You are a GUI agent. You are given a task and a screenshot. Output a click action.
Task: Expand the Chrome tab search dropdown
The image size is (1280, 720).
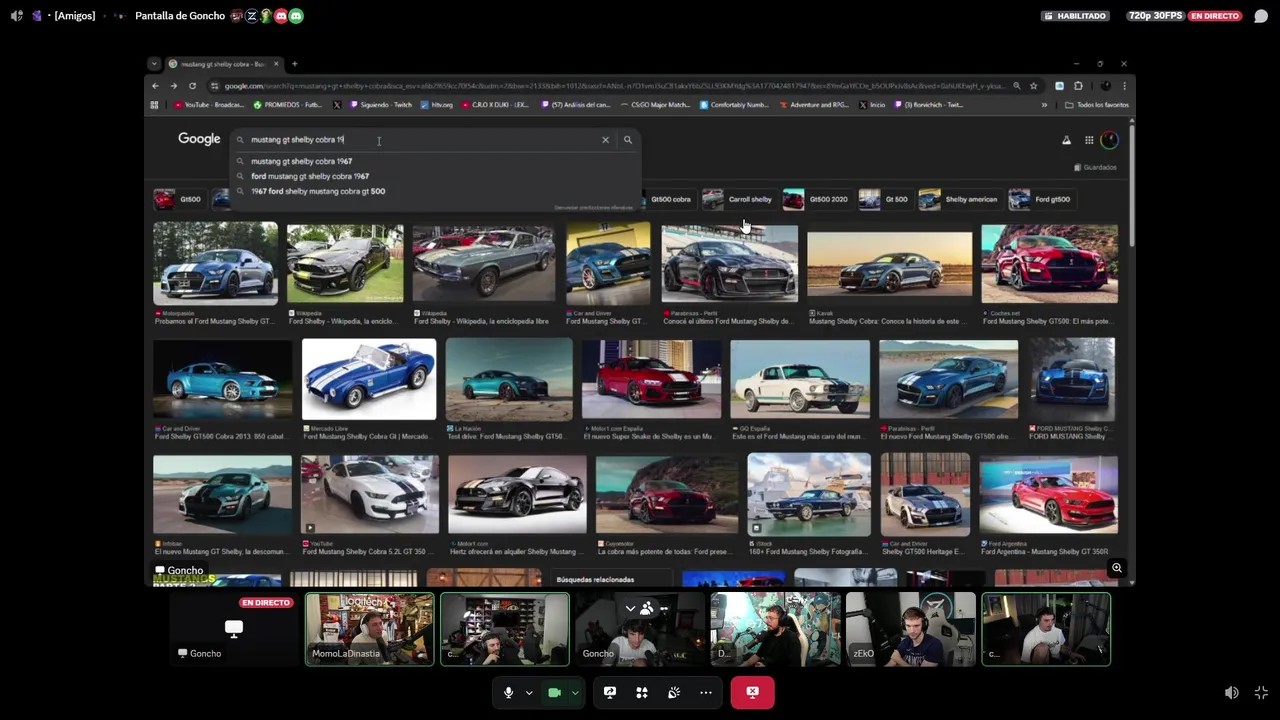pos(153,64)
